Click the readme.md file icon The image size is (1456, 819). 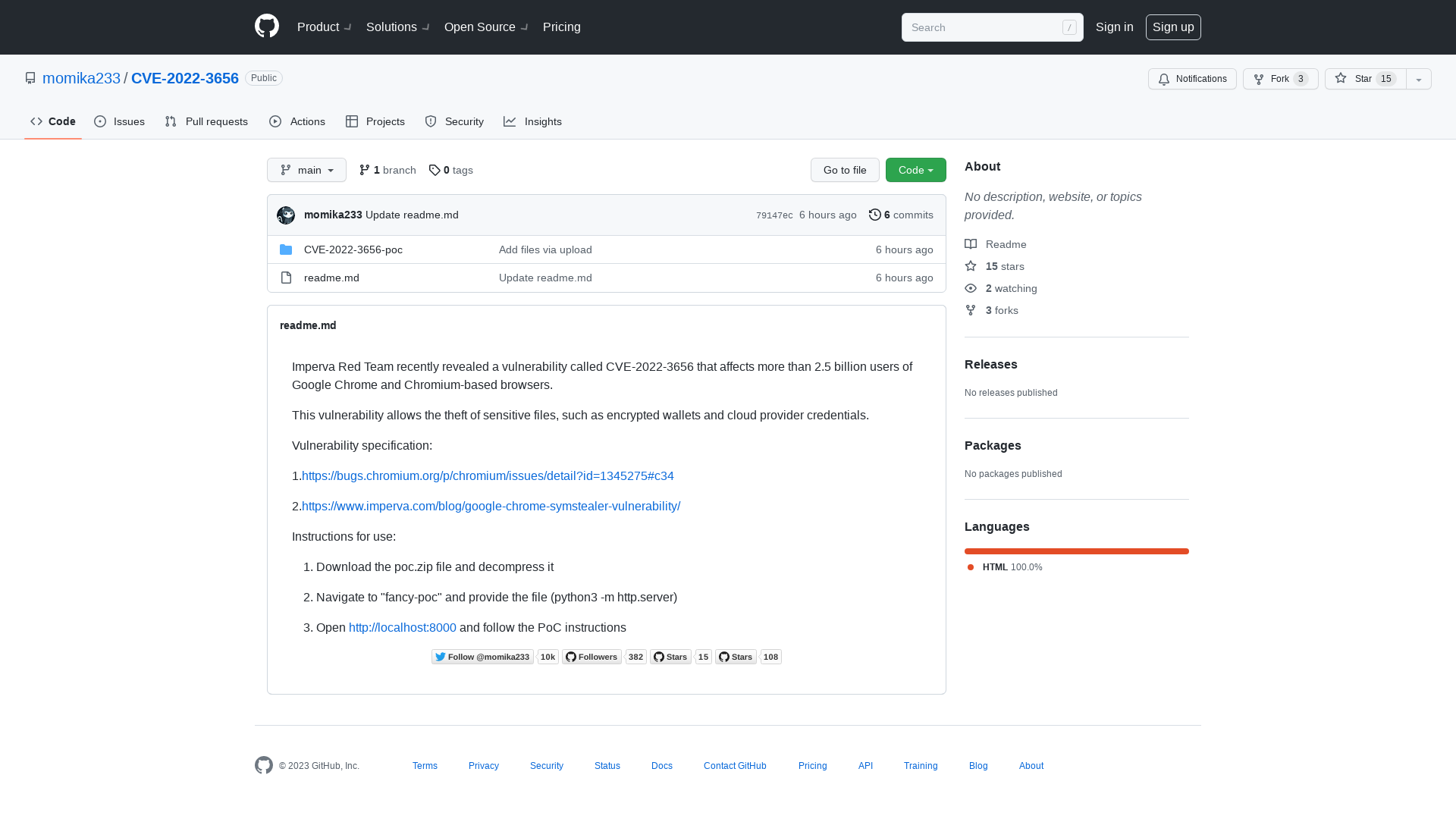pyautogui.click(x=286, y=278)
